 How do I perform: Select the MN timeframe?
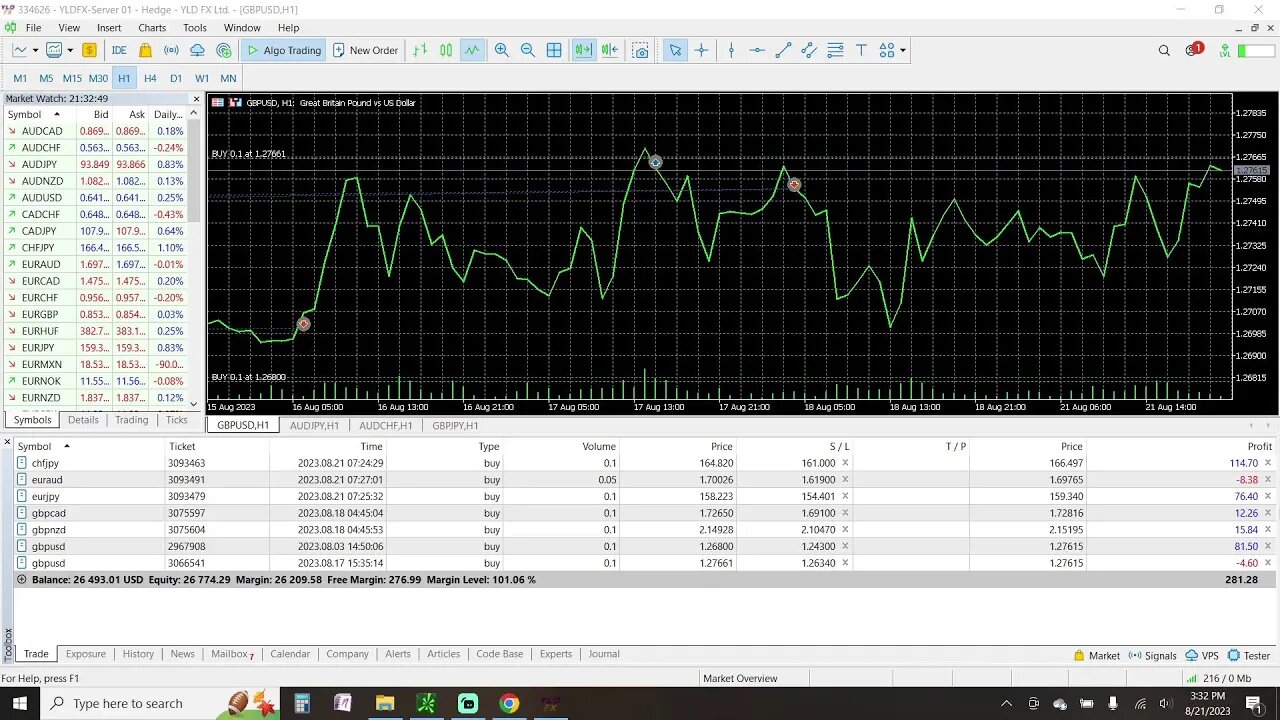228,78
